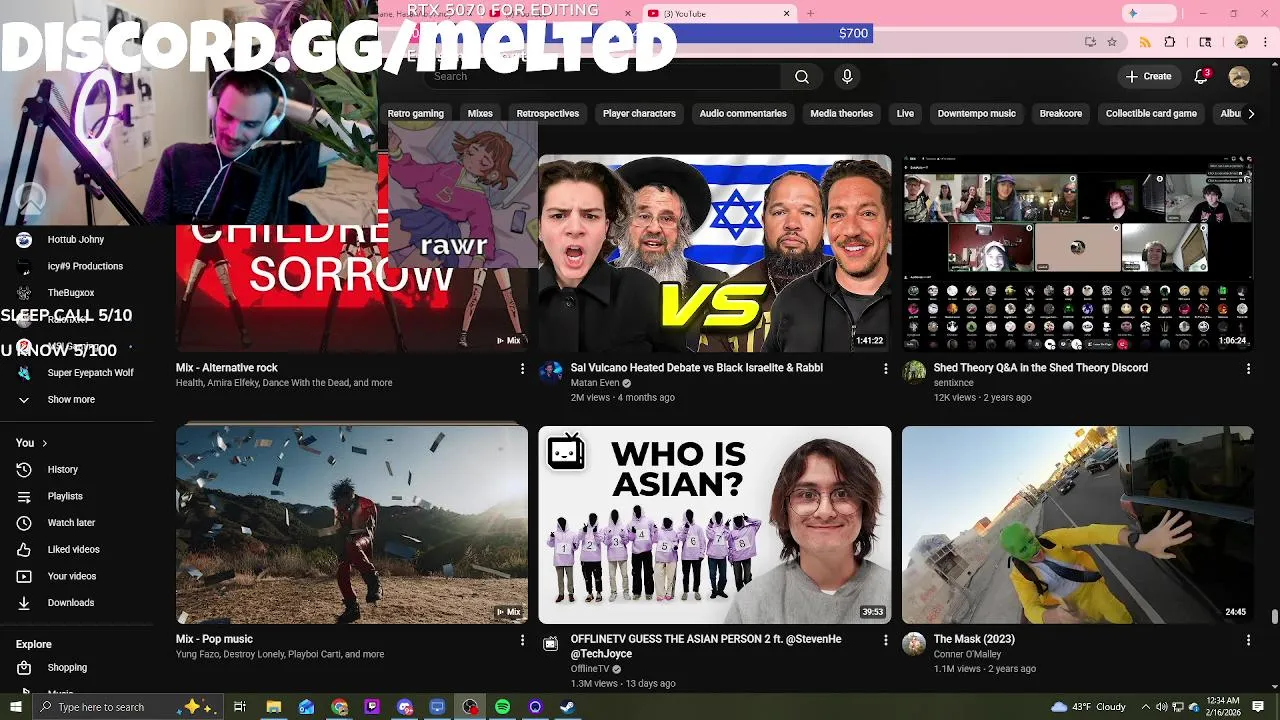1280x720 pixels.
Task: Click the Create video button
Action: click(1148, 76)
